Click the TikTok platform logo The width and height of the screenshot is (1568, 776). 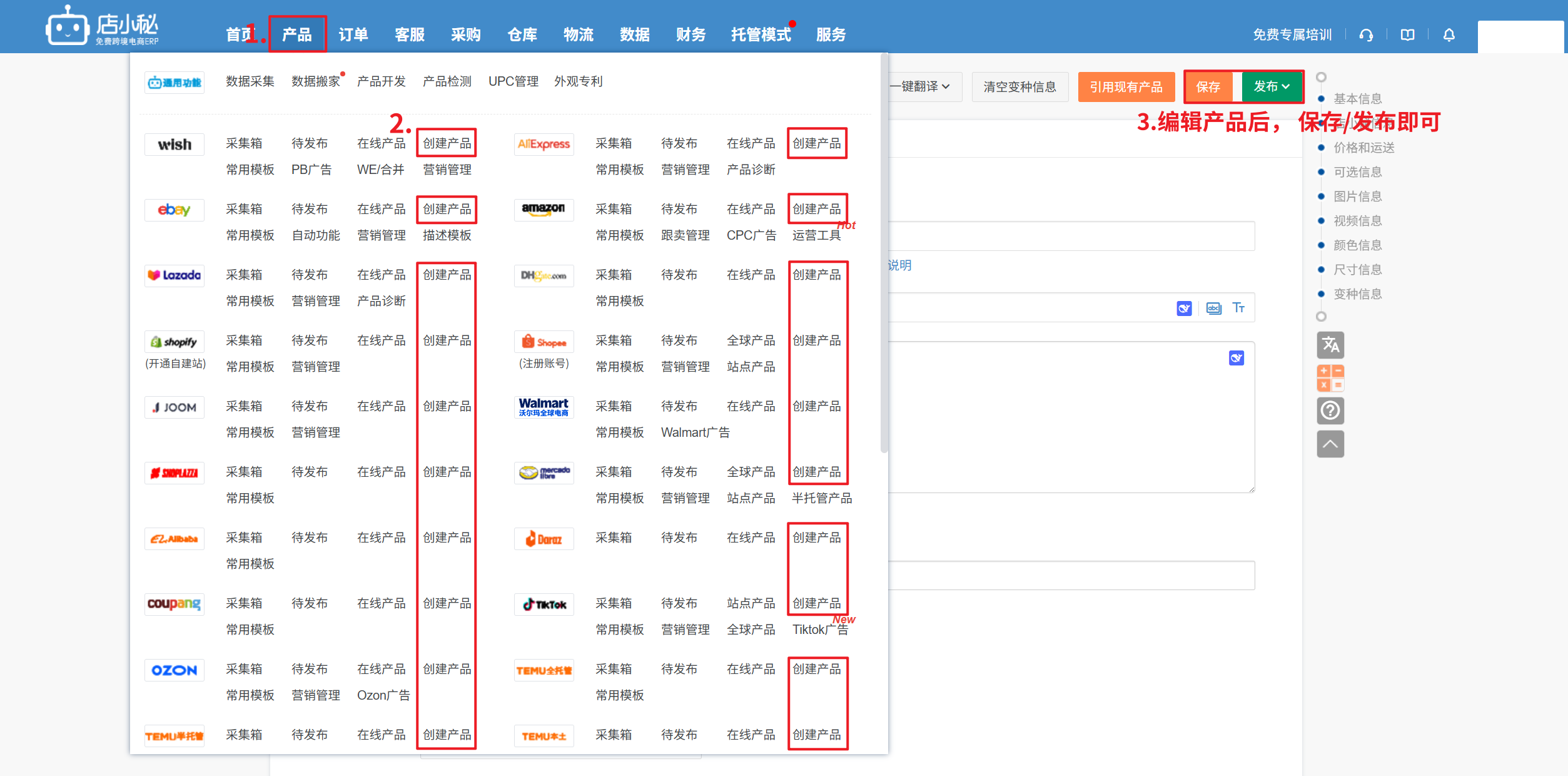543,604
